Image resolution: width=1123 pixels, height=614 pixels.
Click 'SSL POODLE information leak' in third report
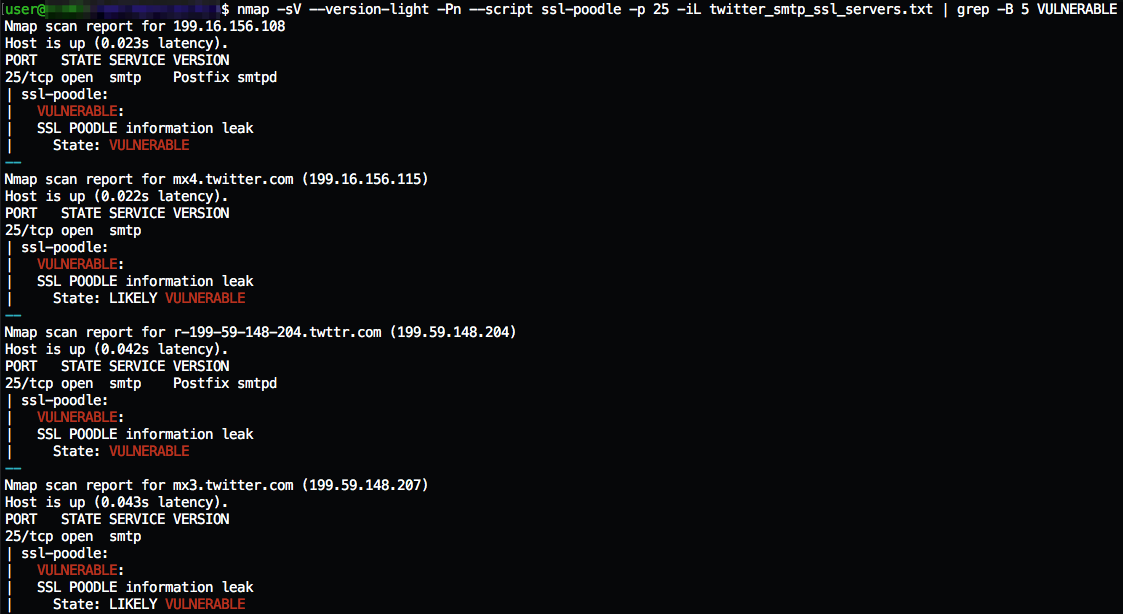click(145, 434)
